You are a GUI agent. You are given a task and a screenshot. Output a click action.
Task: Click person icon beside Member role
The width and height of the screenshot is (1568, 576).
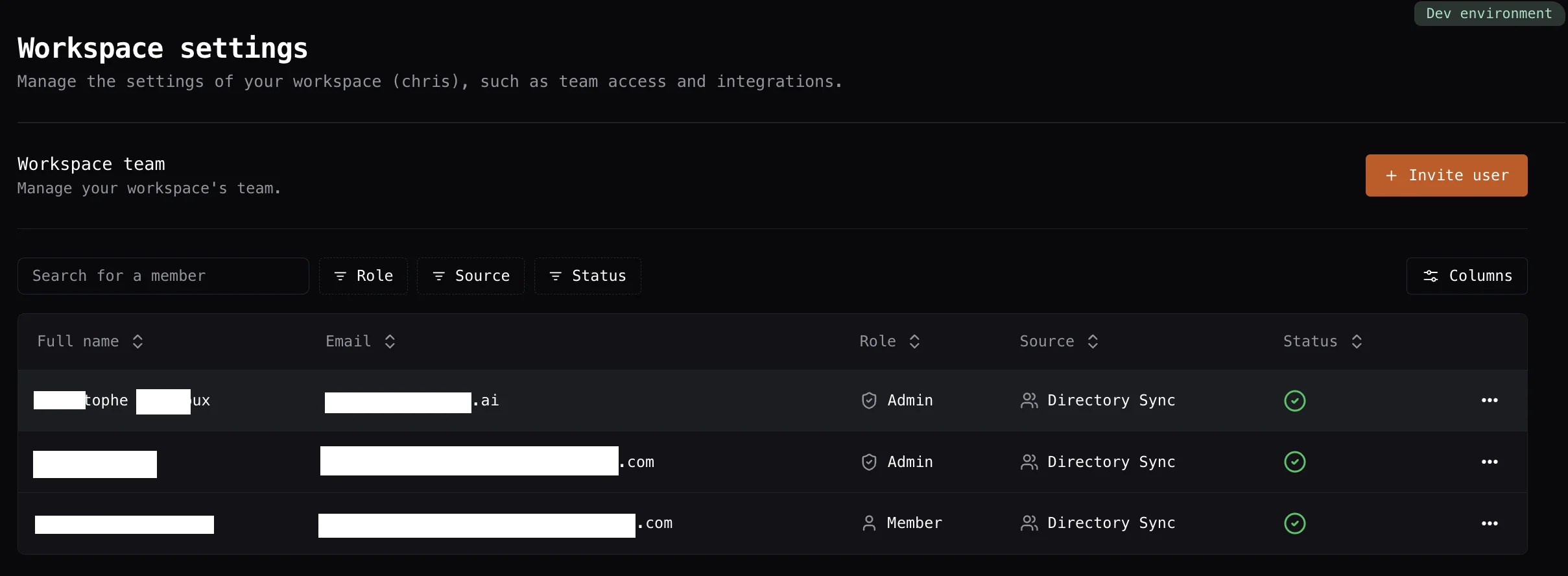[869, 523]
